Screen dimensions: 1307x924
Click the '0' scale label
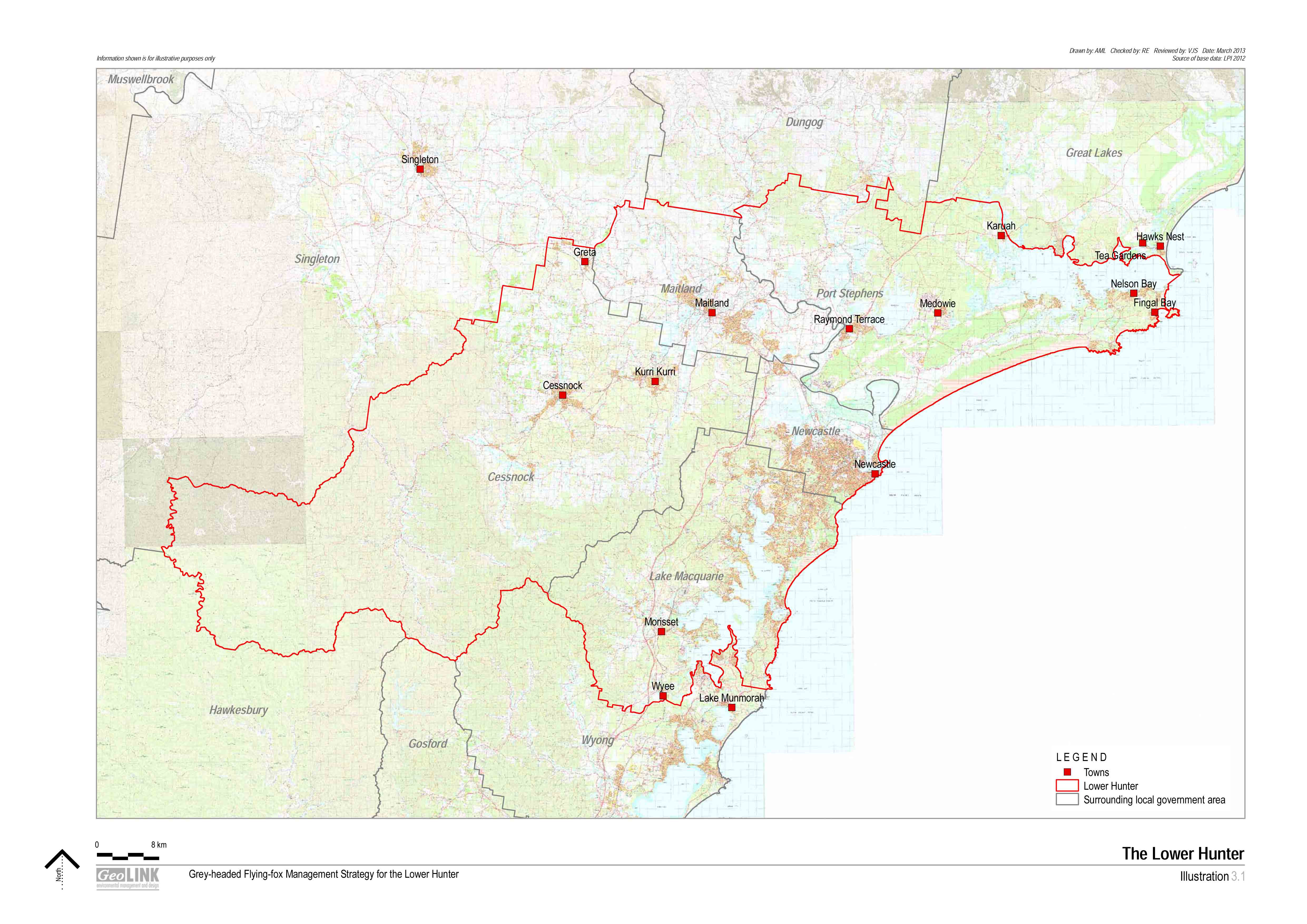(97, 845)
